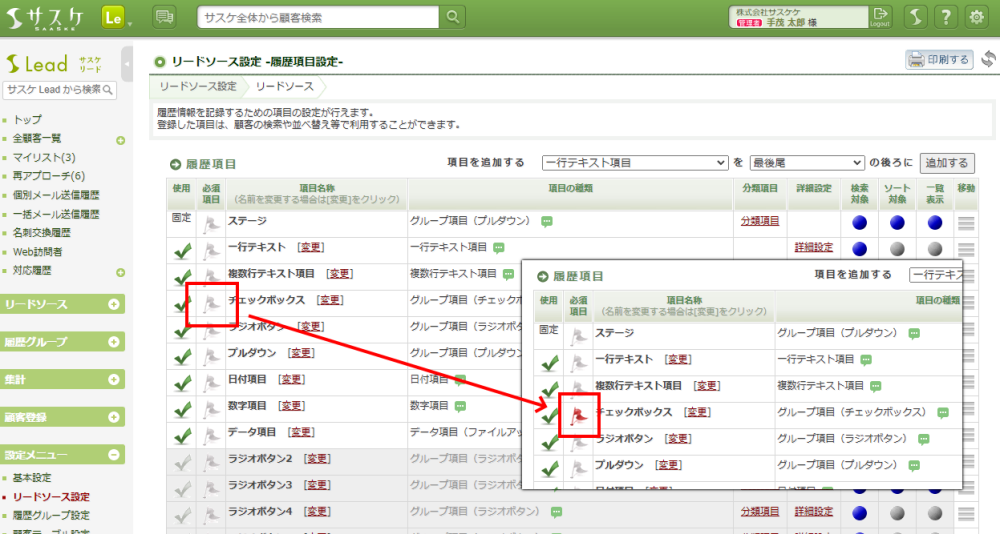The image size is (1000, 534).
Task: Click the required flag icon for チェックボックス
Action: click(211, 302)
